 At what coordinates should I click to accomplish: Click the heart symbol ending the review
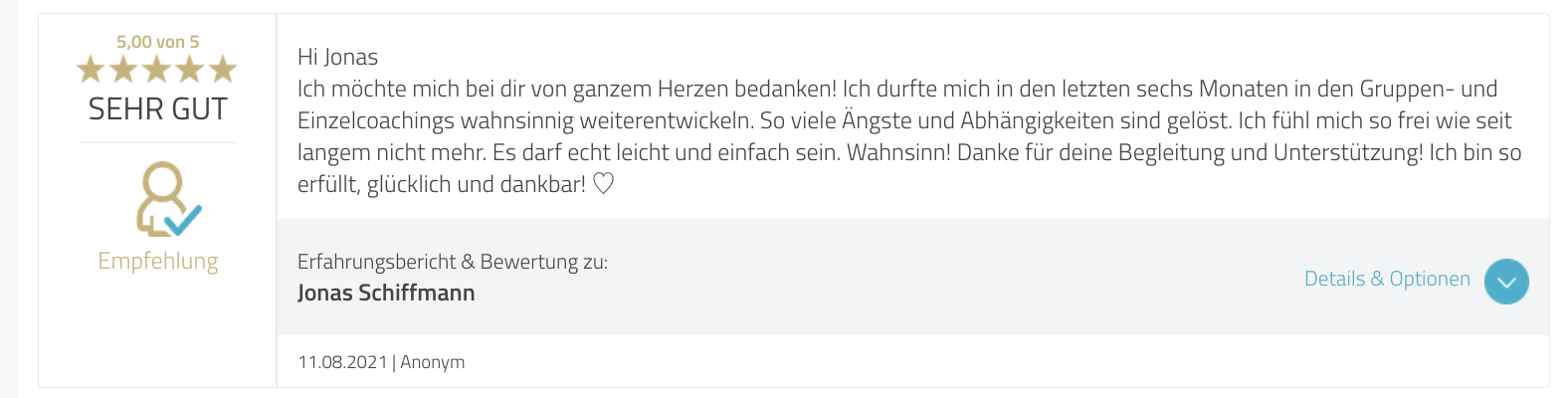tap(603, 184)
